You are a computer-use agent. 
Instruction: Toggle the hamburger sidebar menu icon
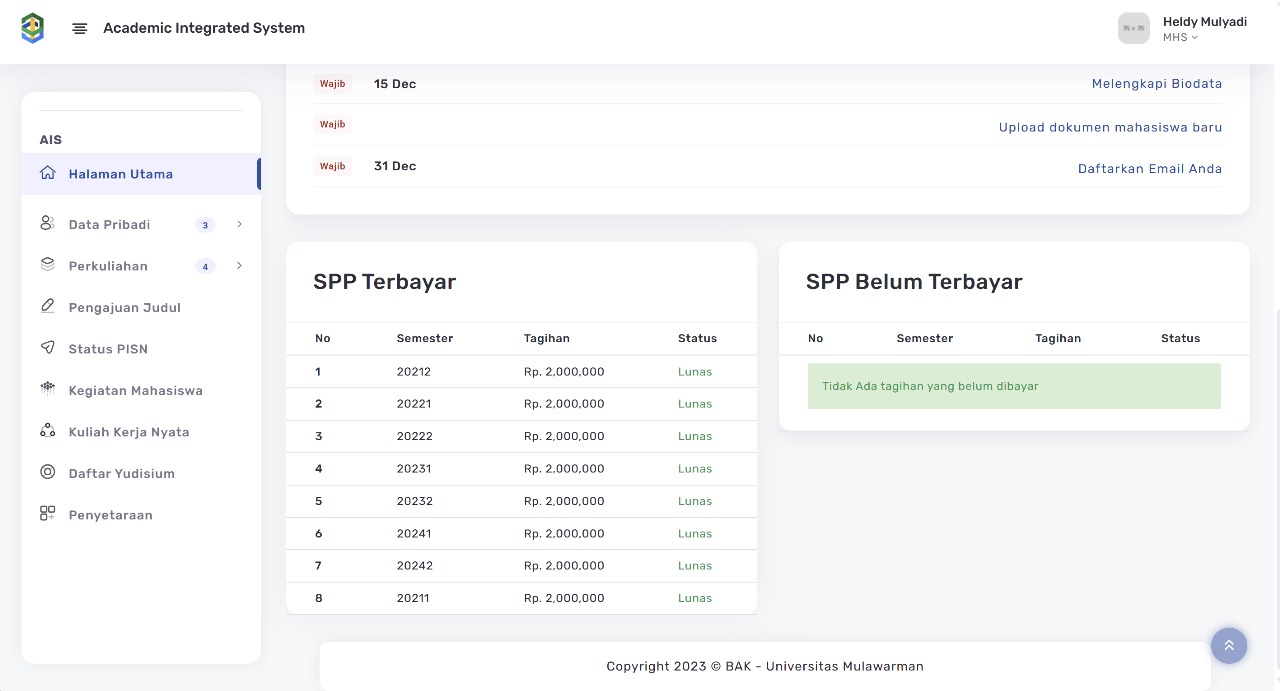click(80, 29)
